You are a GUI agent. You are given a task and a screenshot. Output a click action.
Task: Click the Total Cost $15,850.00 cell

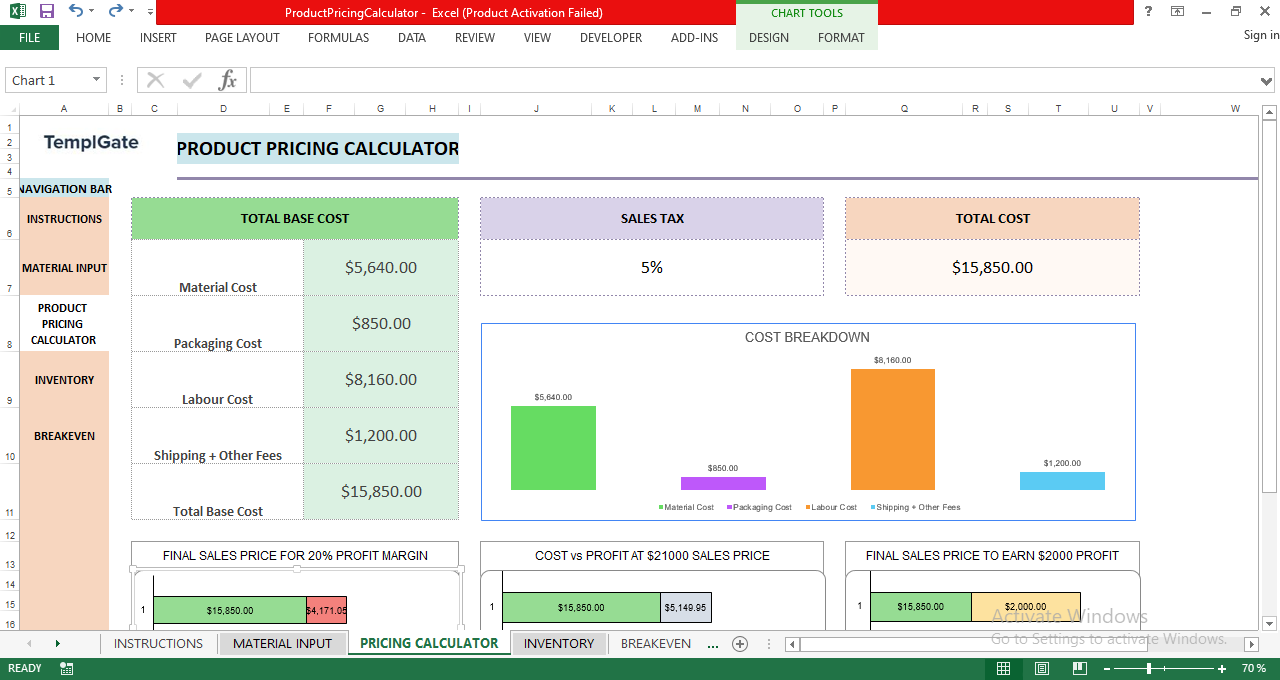pos(992,267)
